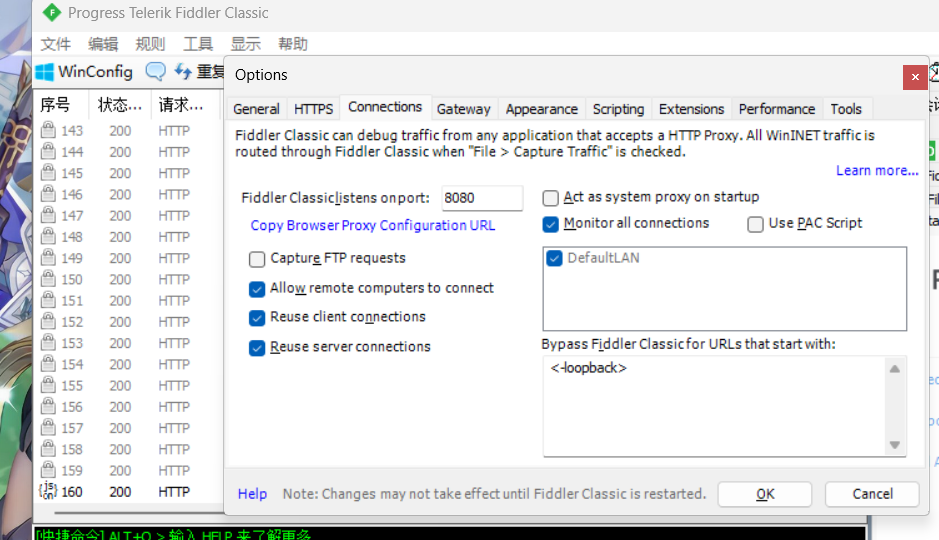
Task: Click the lock icon on session 155
Action: 48,385
